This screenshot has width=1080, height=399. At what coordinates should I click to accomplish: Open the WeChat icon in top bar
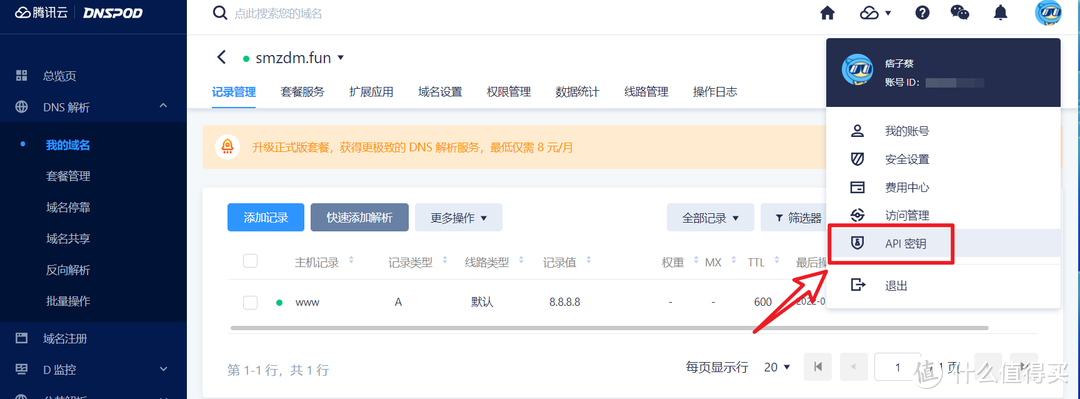tap(959, 12)
